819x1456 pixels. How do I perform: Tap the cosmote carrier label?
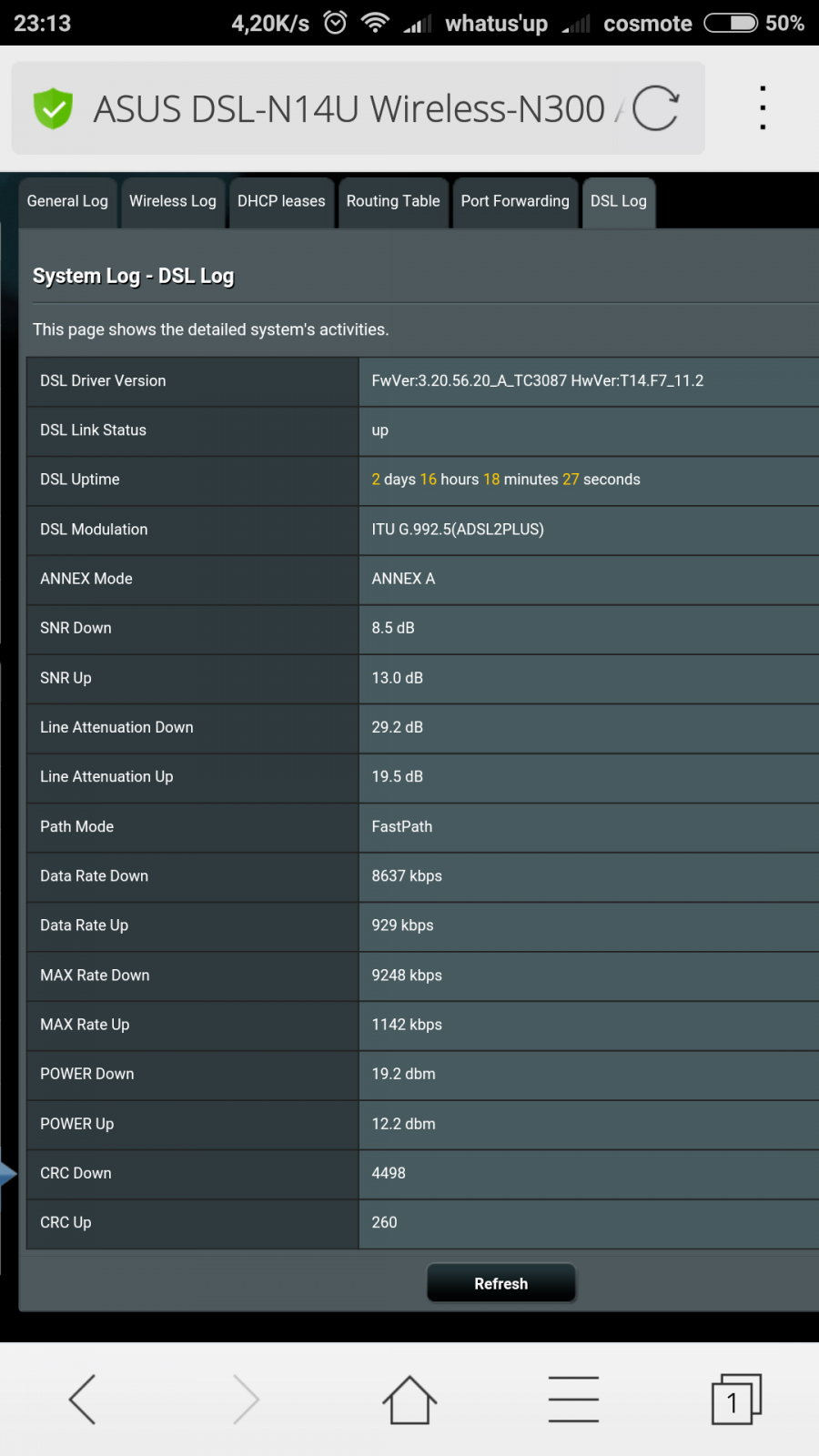pyautogui.click(x=648, y=24)
